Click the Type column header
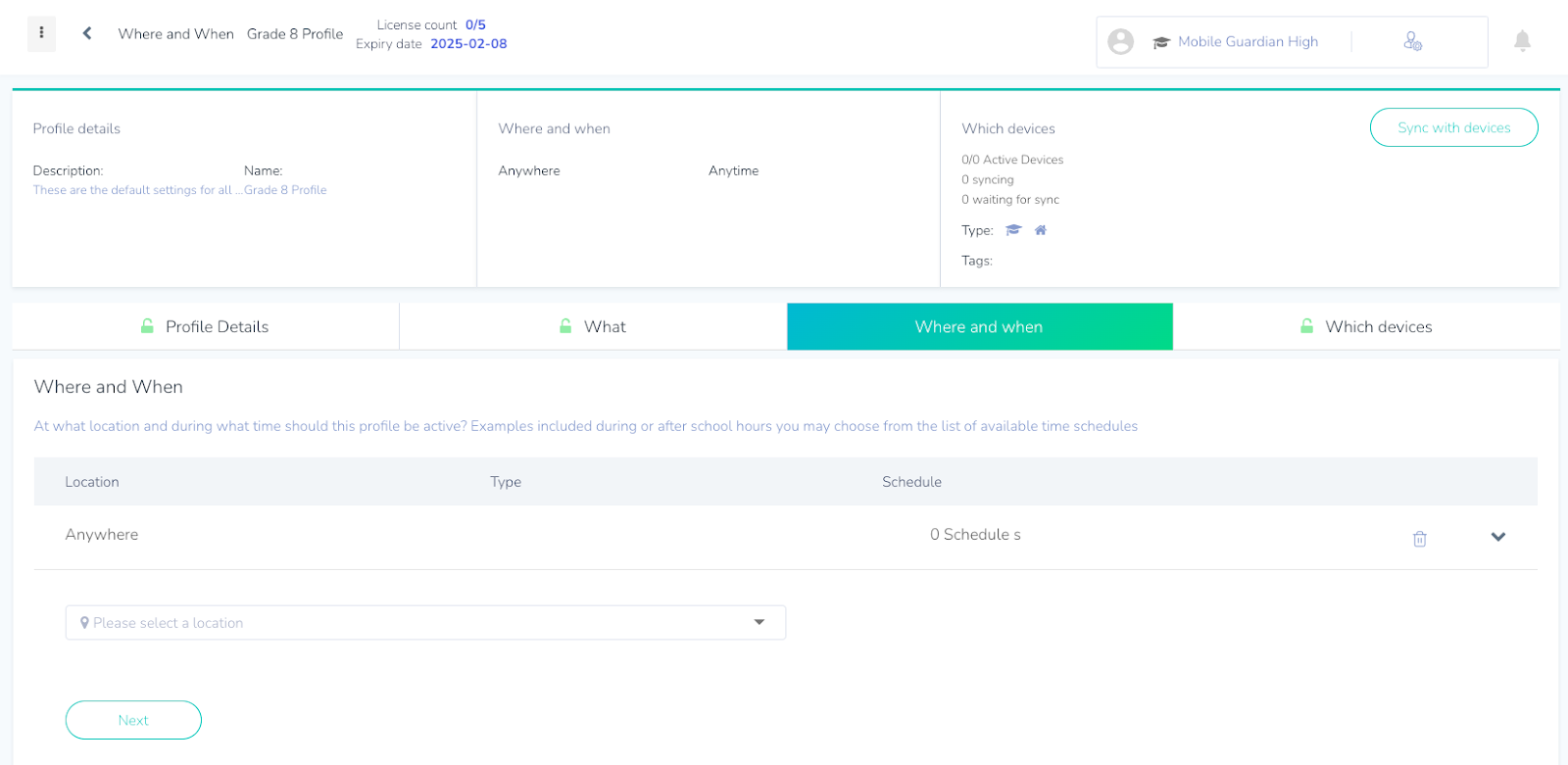The image size is (1568, 765). pos(506,482)
